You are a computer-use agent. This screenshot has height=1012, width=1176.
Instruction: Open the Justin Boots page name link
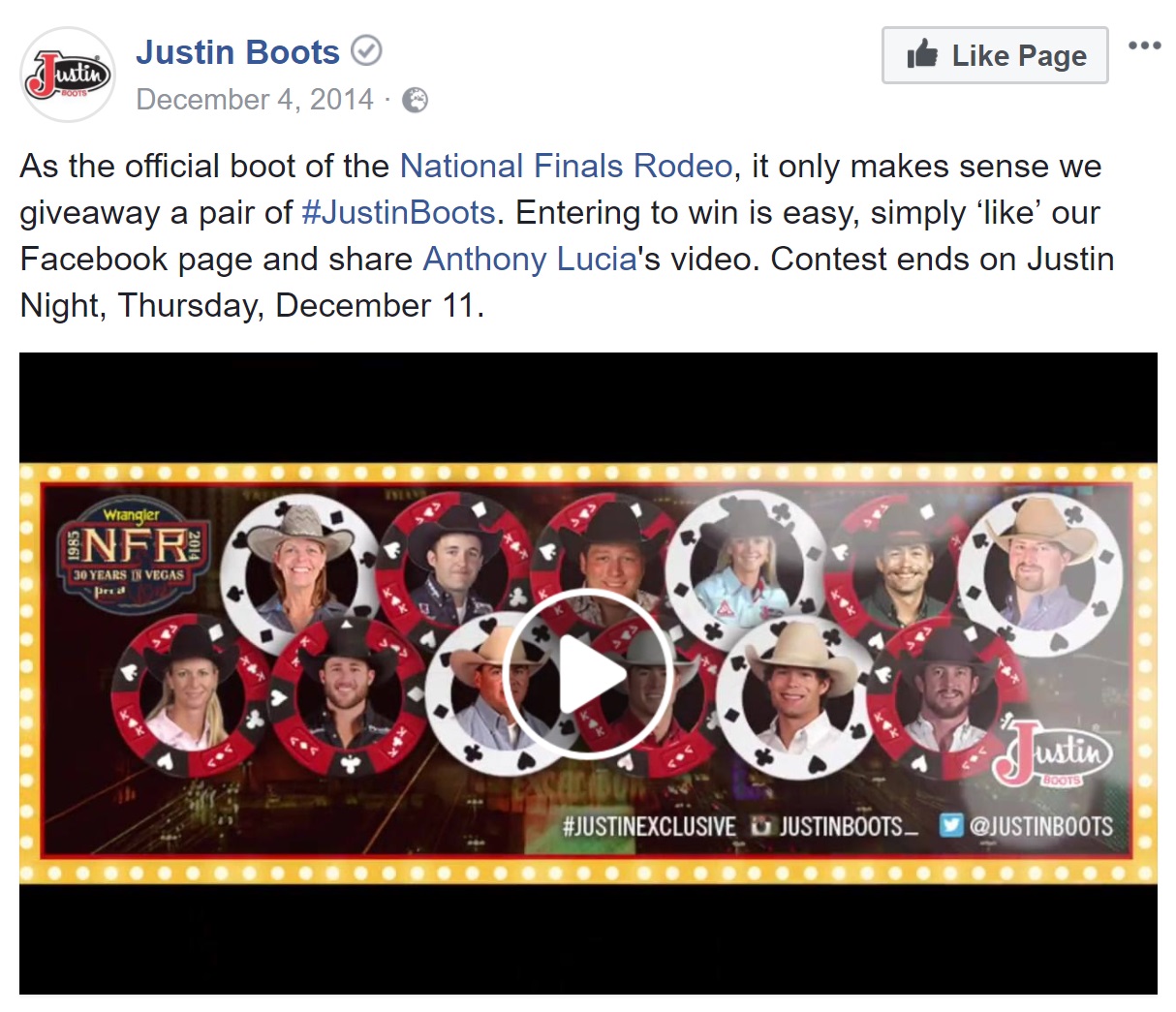237,51
